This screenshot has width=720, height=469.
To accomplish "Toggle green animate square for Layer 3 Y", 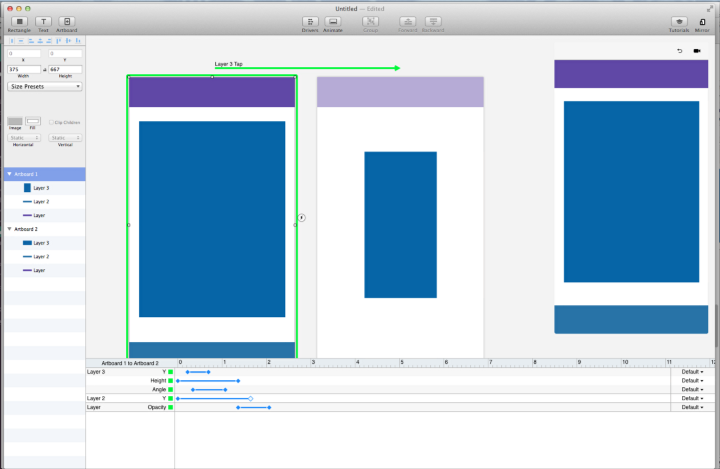I will (170, 372).
